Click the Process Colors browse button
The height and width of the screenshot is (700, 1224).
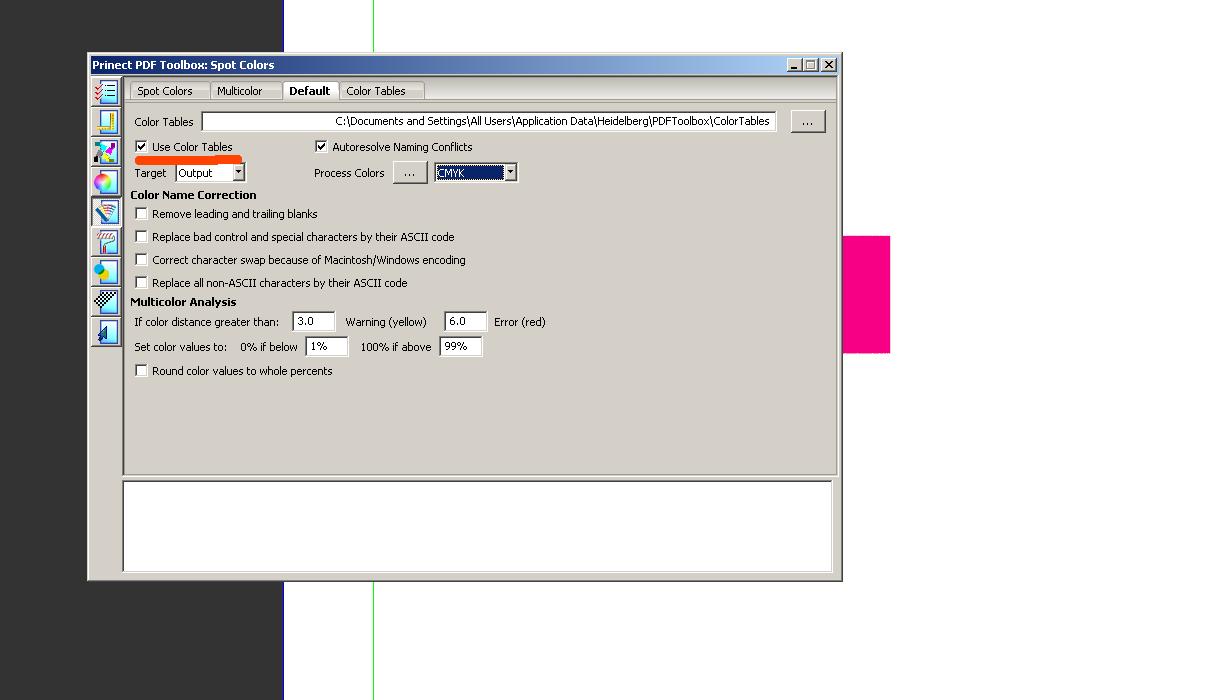(409, 173)
